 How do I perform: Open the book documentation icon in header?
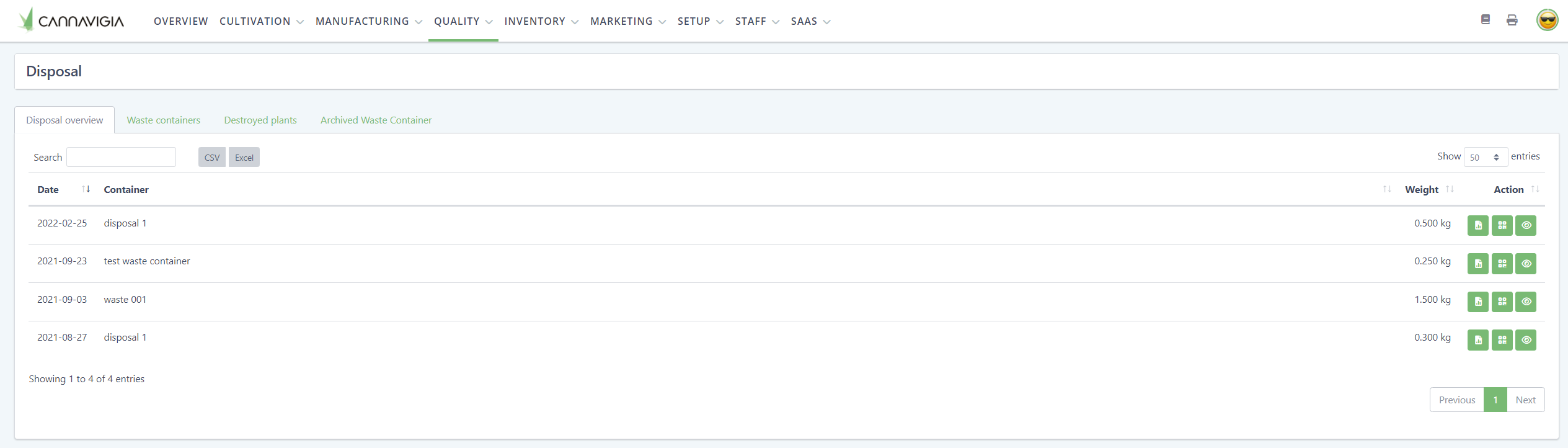1485,20
